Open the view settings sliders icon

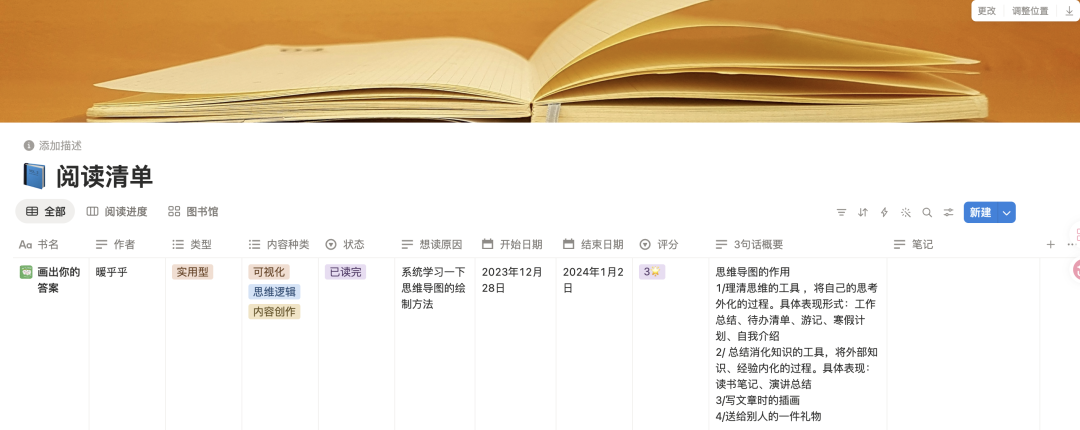point(948,212)
